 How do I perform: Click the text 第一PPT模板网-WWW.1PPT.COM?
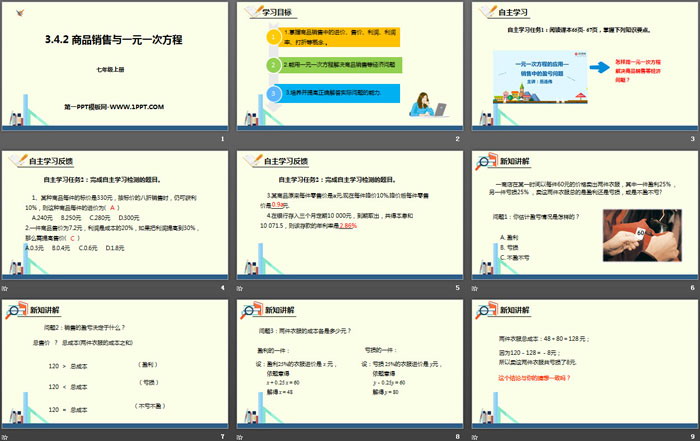[x=114, y=107]
